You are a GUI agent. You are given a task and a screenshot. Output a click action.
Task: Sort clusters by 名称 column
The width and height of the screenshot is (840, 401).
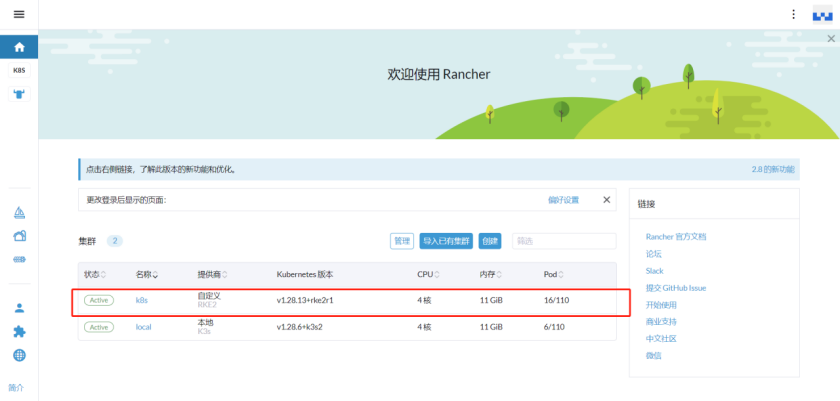147,274
